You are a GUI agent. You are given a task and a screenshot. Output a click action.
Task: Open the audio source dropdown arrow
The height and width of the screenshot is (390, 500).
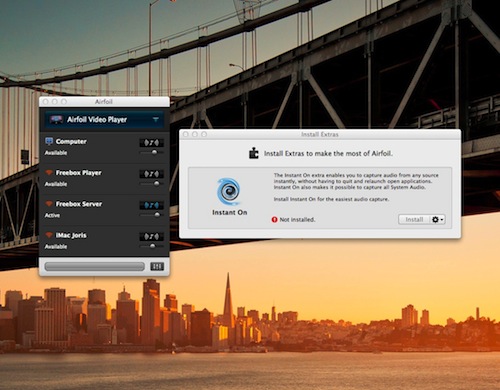(x=155, y=119)
